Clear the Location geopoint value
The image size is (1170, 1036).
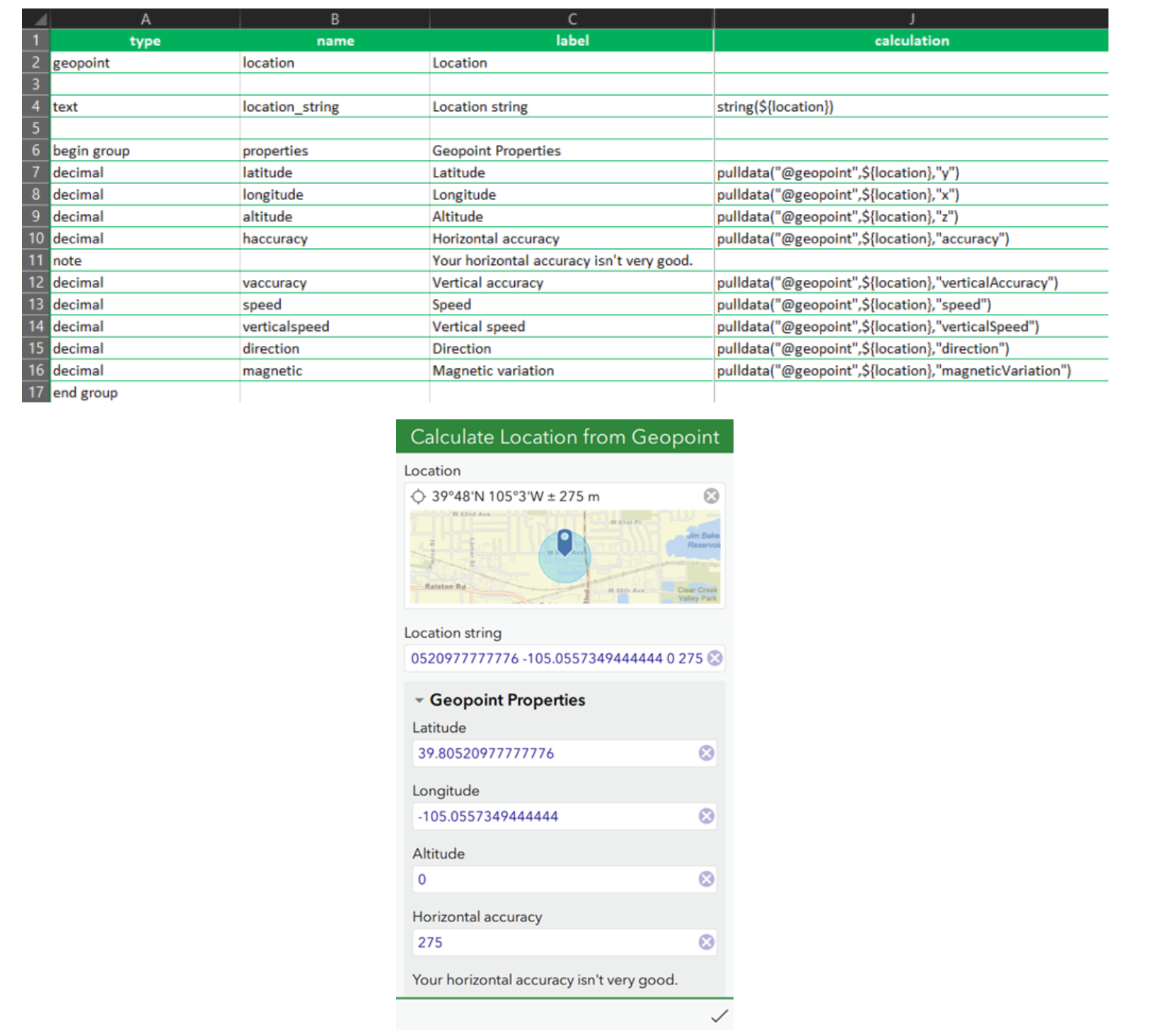pyautogui.click(x=710, y=496)
